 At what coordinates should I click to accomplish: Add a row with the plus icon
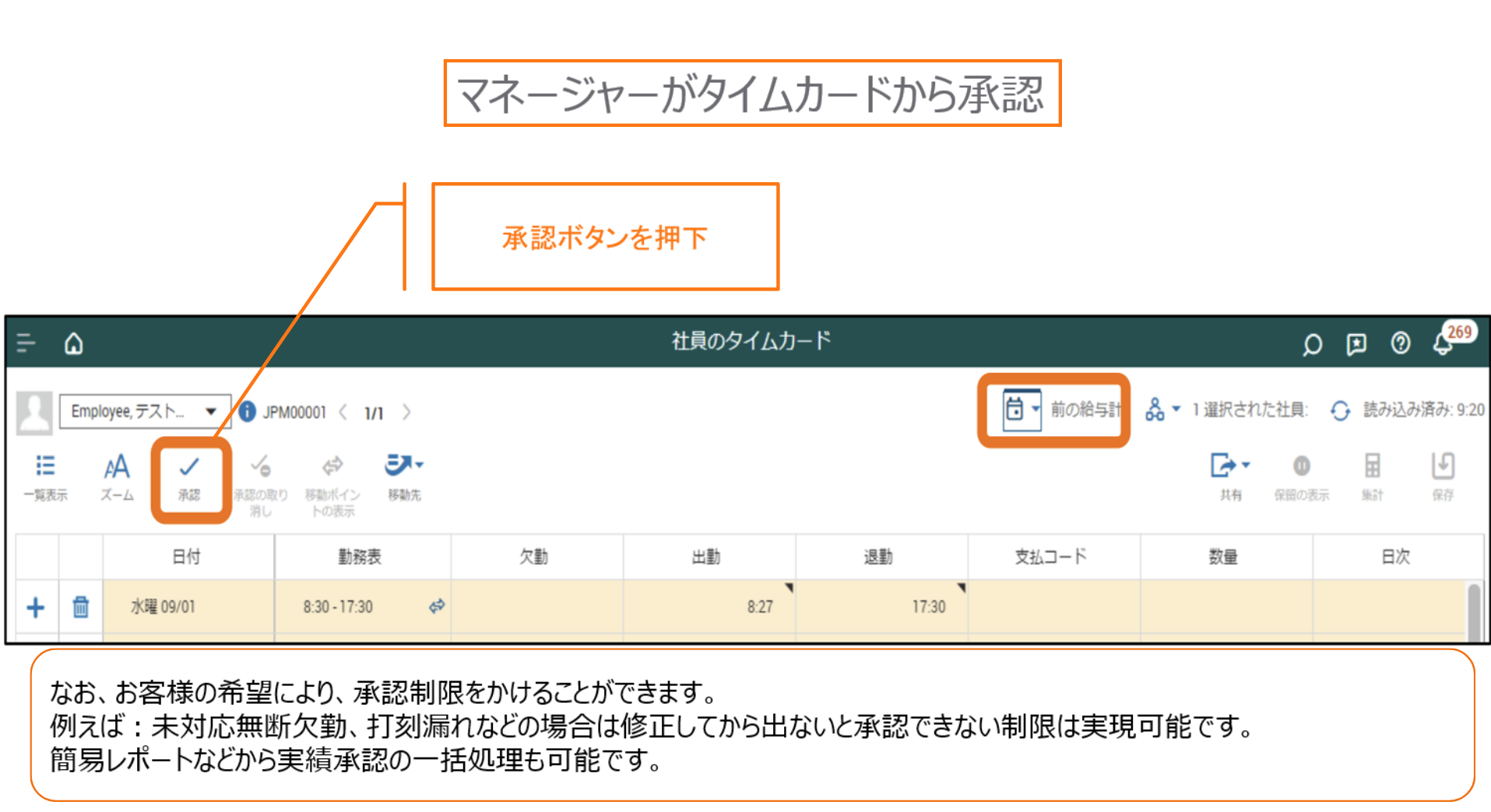[36, 607]
